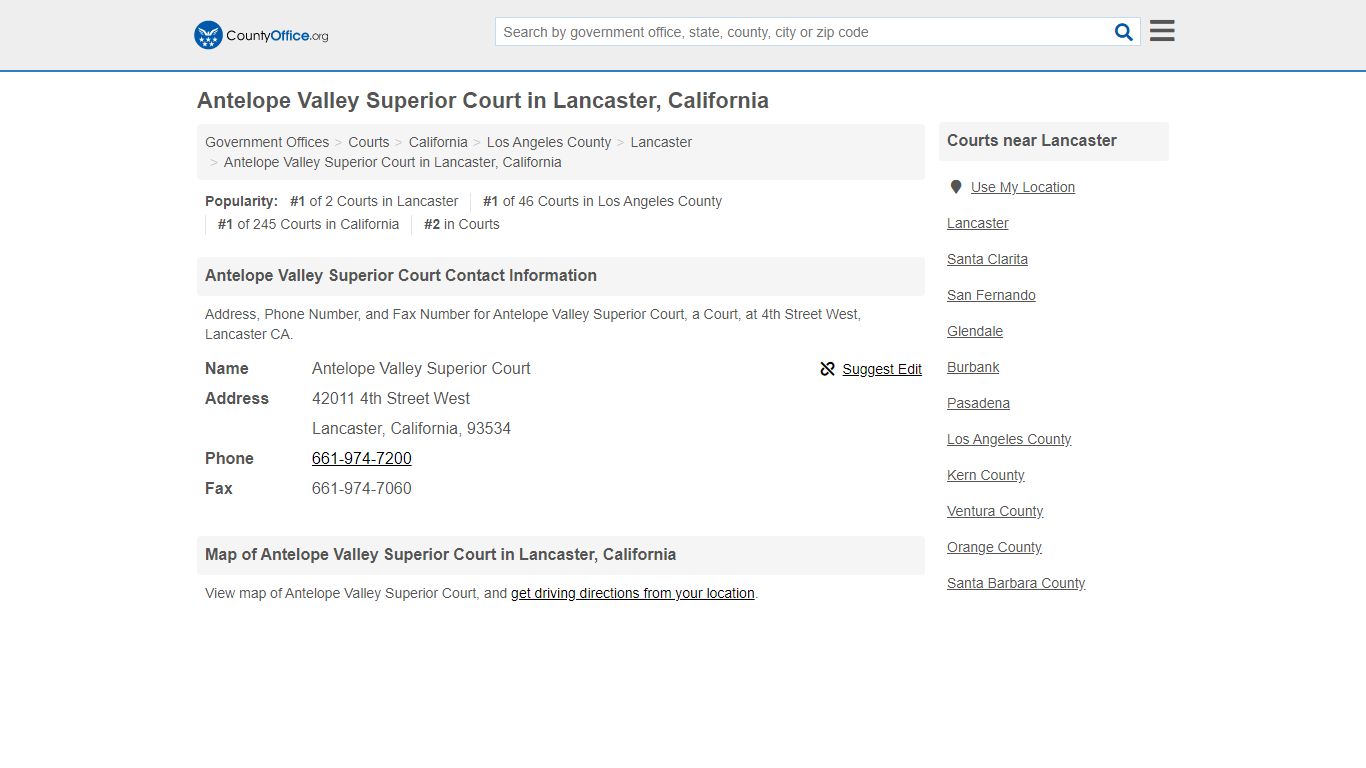
Task: Open Government Offices breadcrumb
Action: tap(267, 142)
